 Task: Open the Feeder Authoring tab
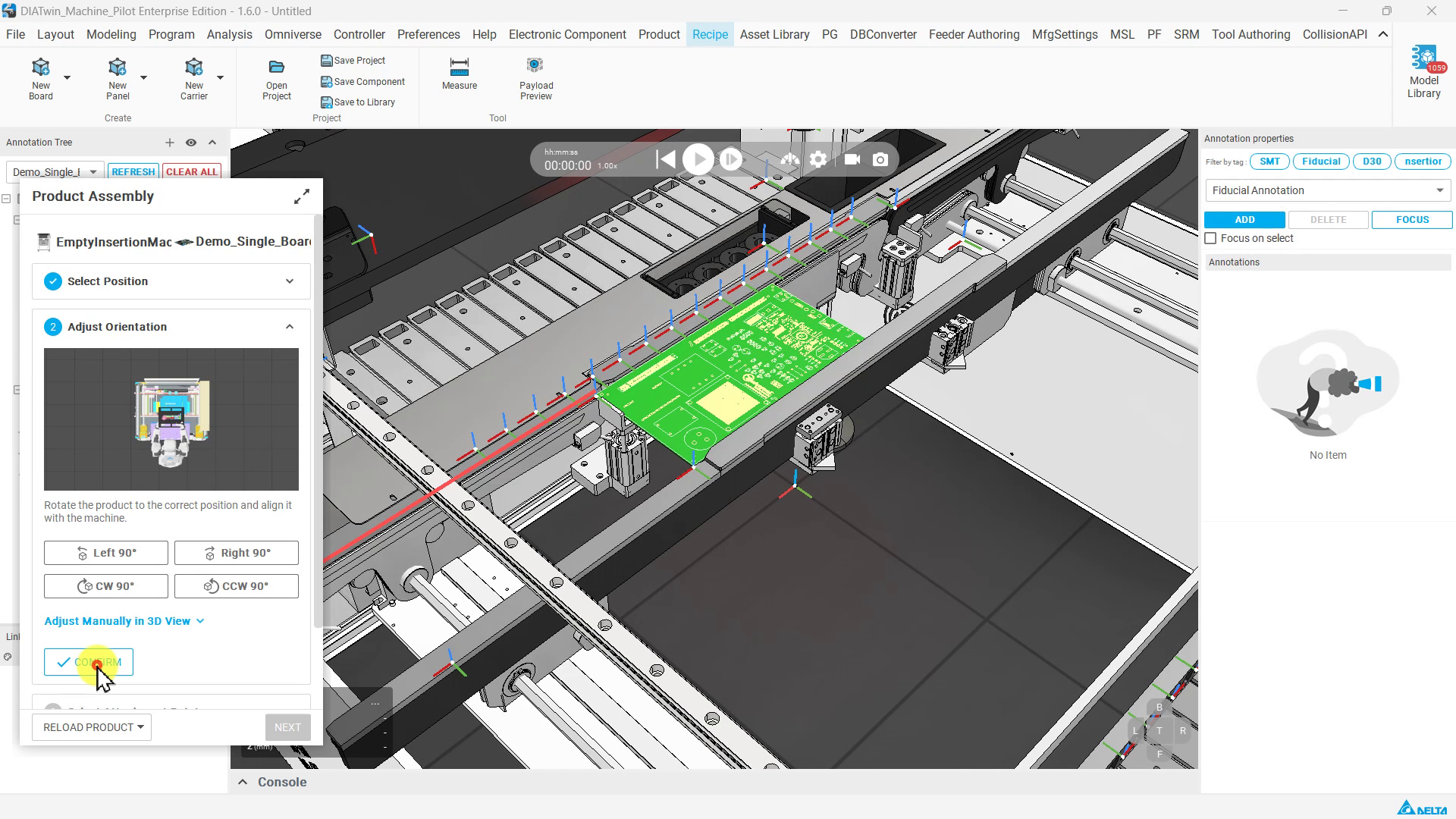pyautogui.click(x=974, y=34)
